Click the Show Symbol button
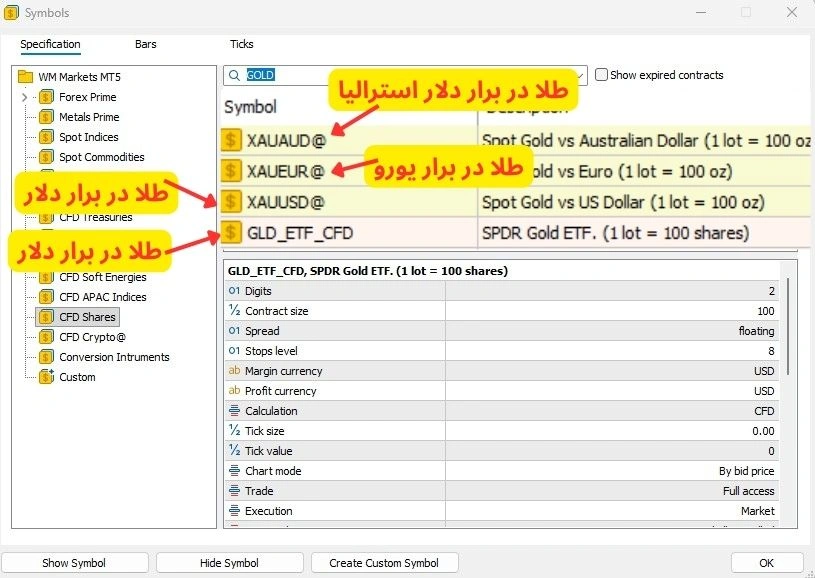This screenshot has height=578, width=815. (x=74, y=563)
